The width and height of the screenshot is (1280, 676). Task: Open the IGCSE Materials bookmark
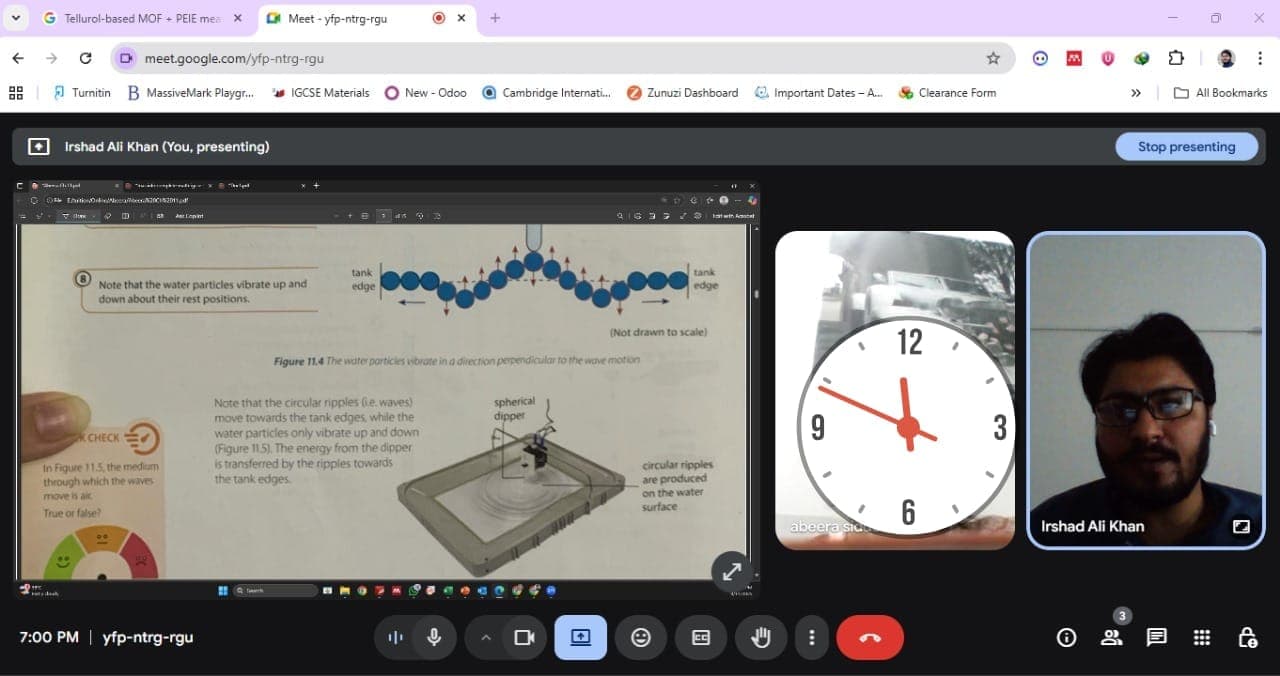click(320, 93)
